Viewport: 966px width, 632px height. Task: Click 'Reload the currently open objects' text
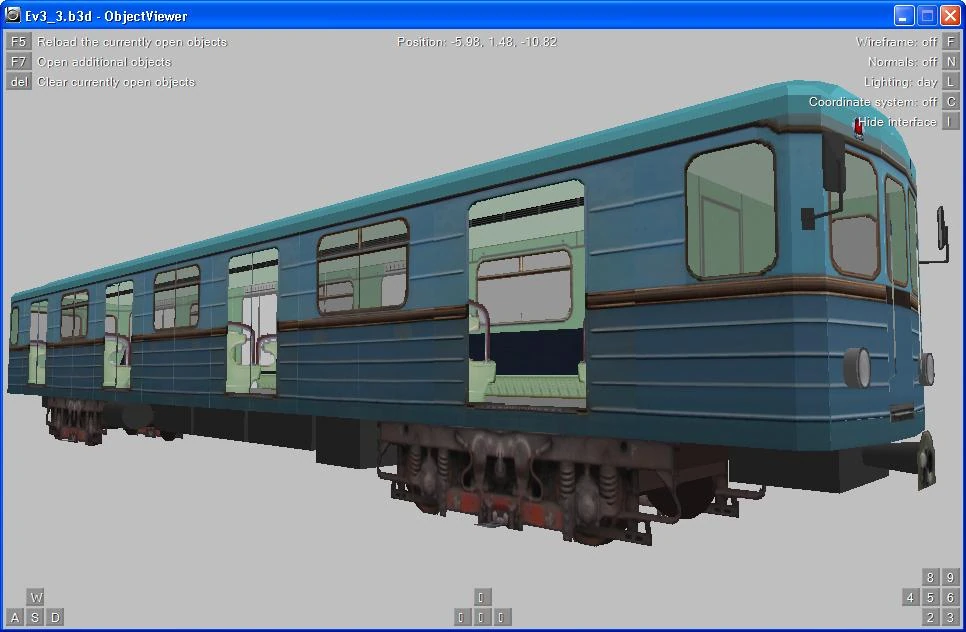tap(132, 42)
